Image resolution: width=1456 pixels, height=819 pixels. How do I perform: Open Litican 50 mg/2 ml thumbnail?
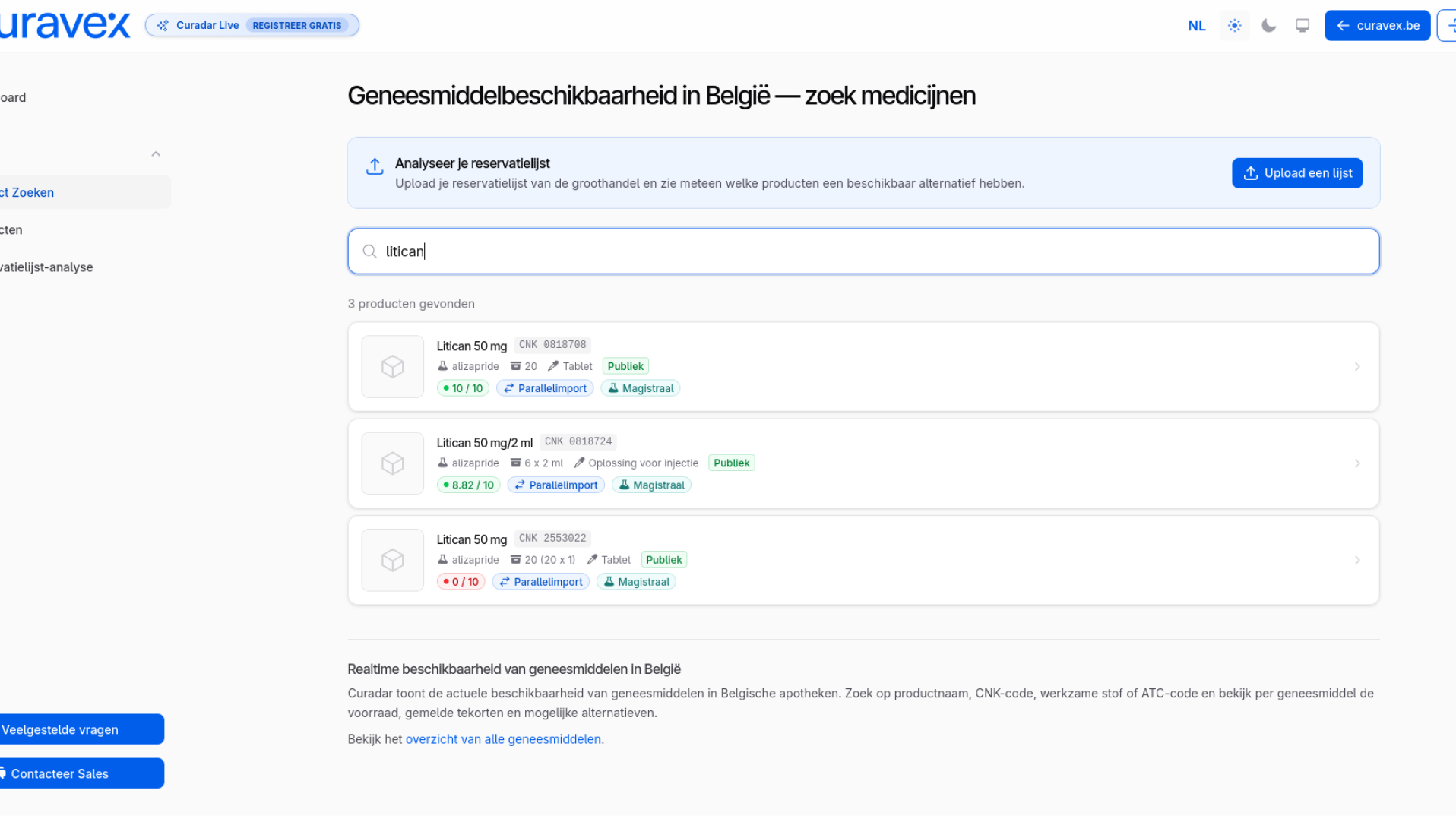coord(393,463)
